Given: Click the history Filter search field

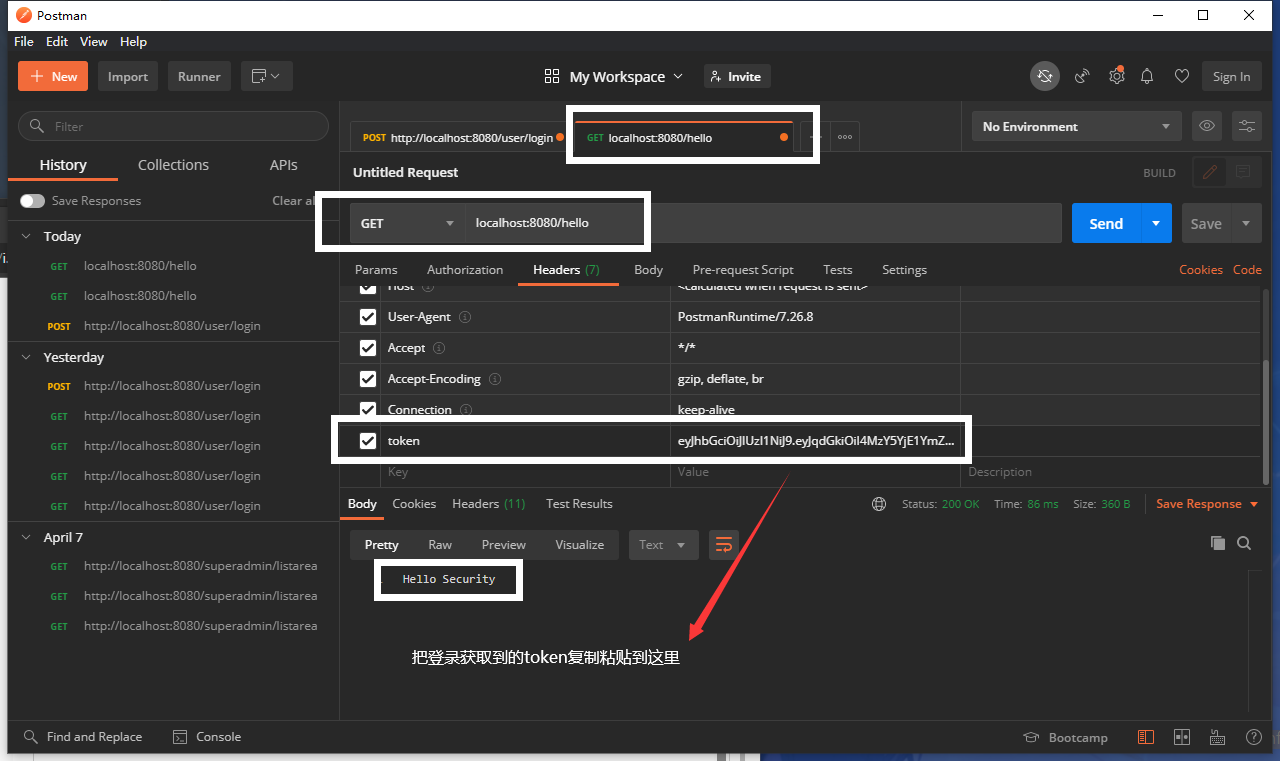Looking at the screenshot, I should click(173, 126).
